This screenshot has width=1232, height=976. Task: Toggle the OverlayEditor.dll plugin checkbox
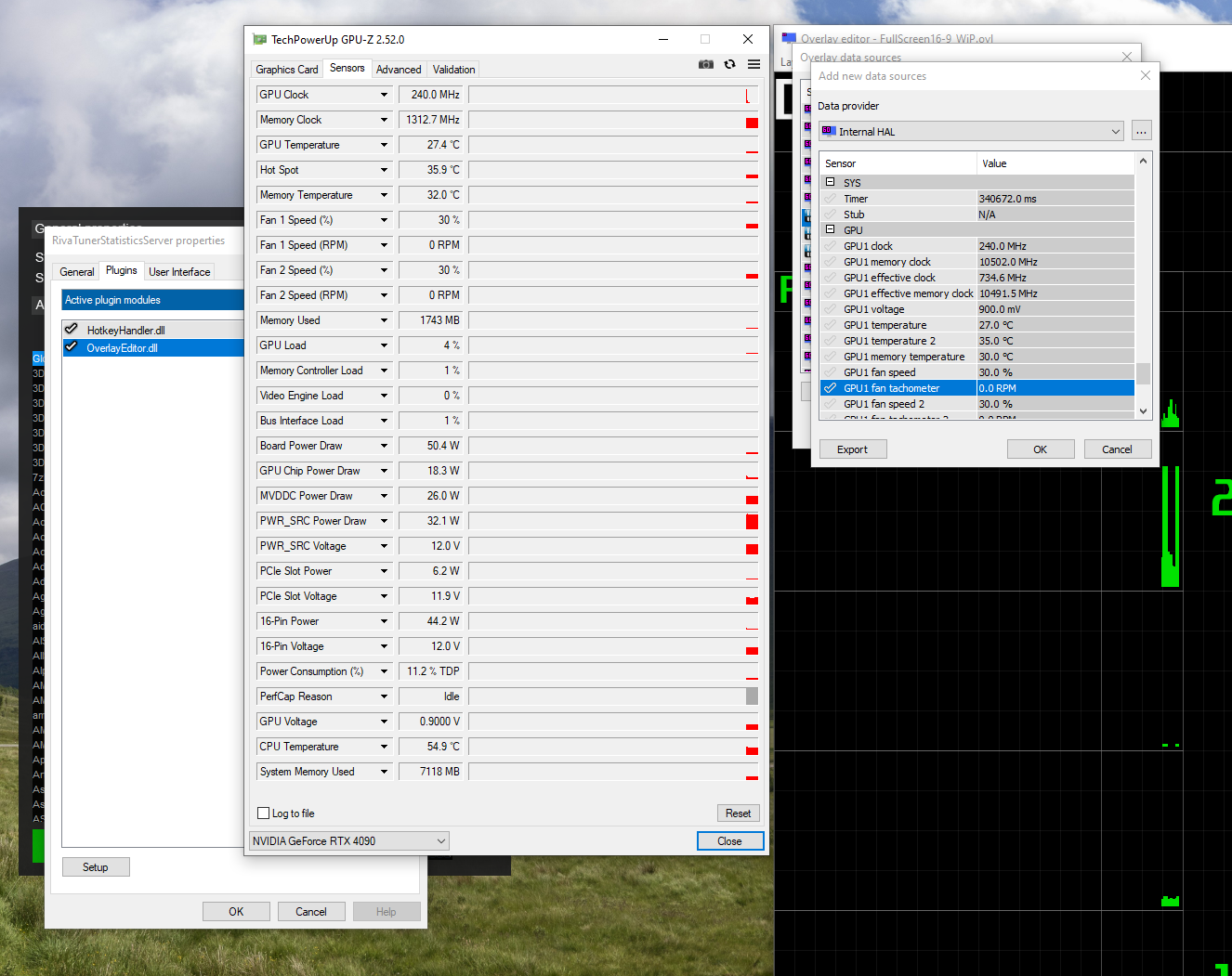[71, 346]
